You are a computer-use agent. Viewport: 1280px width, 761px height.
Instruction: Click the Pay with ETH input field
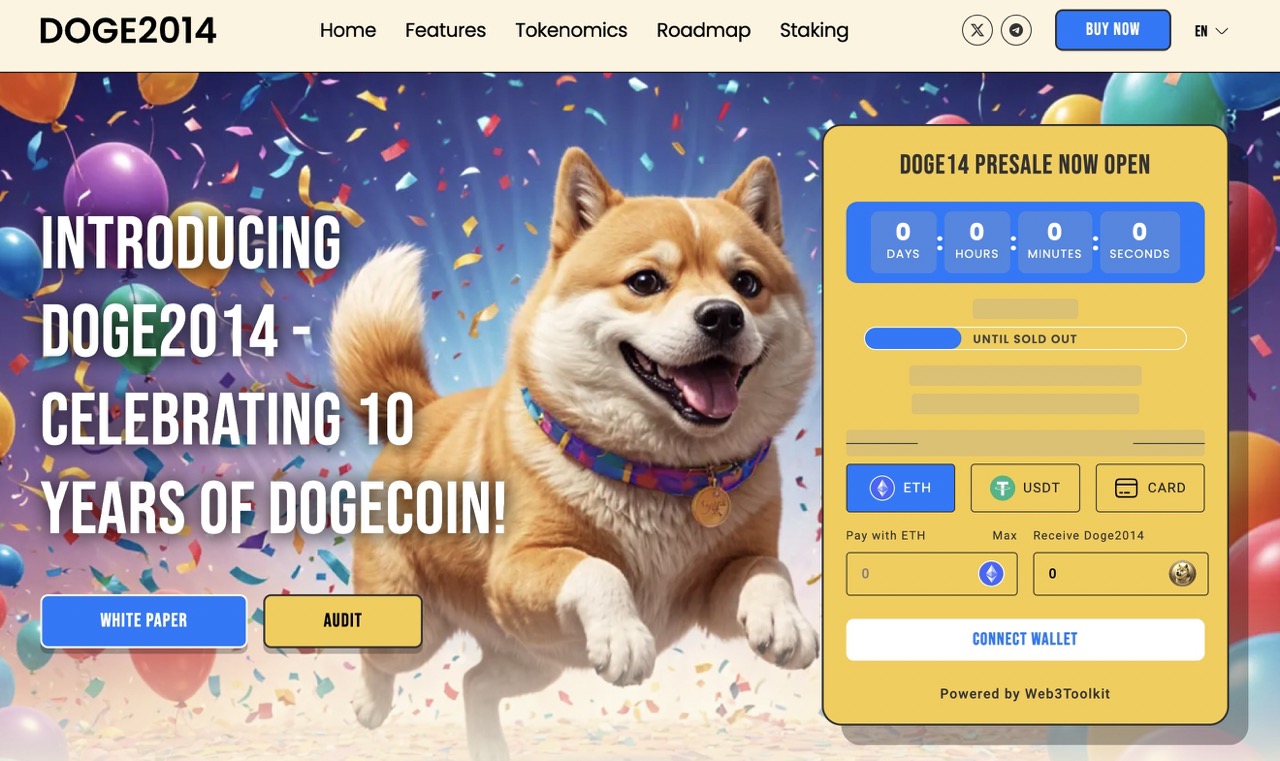pos(931,574)
